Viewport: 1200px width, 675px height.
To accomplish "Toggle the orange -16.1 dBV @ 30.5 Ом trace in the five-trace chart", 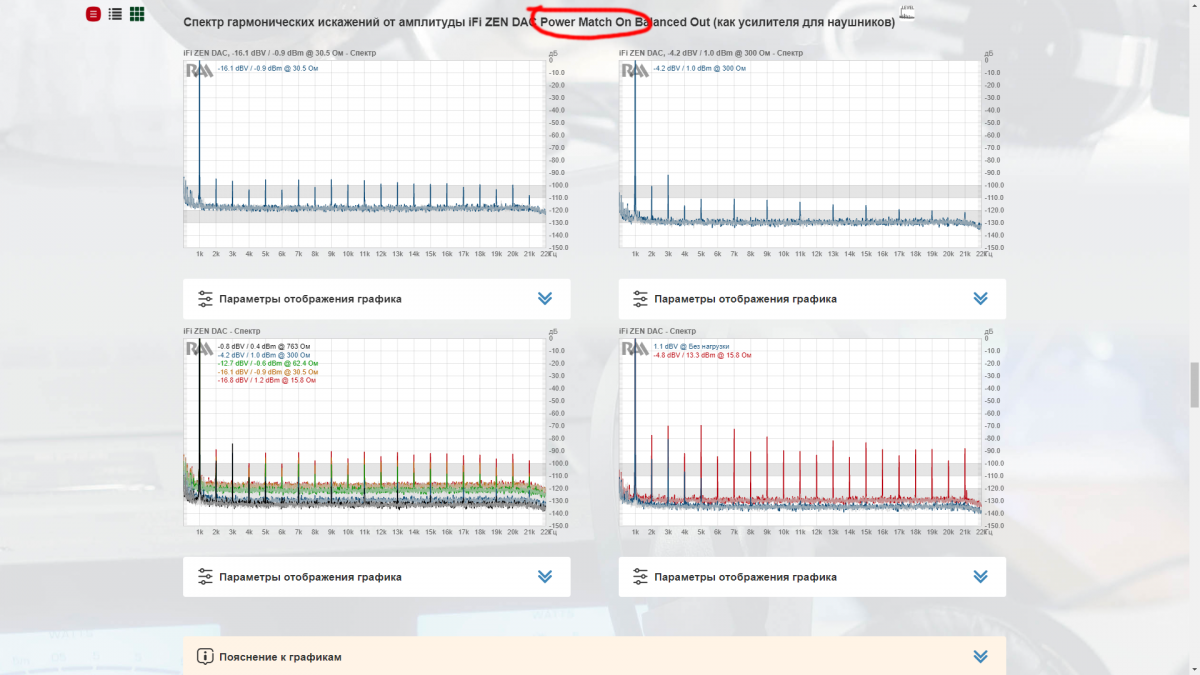I will click(x=267, y=371).
